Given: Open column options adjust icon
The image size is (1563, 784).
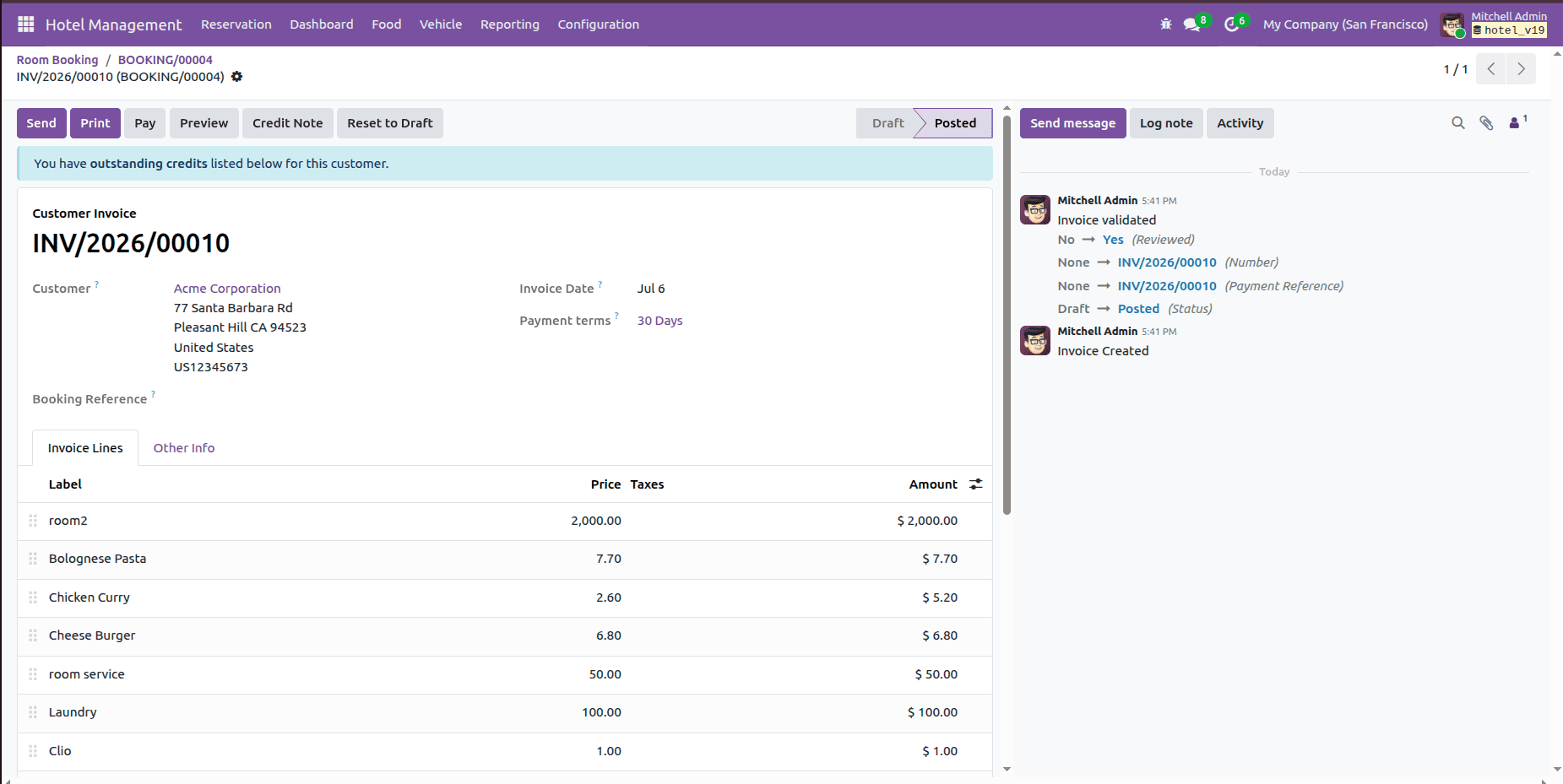Looking at the screenshot, I should pos(975,484).
